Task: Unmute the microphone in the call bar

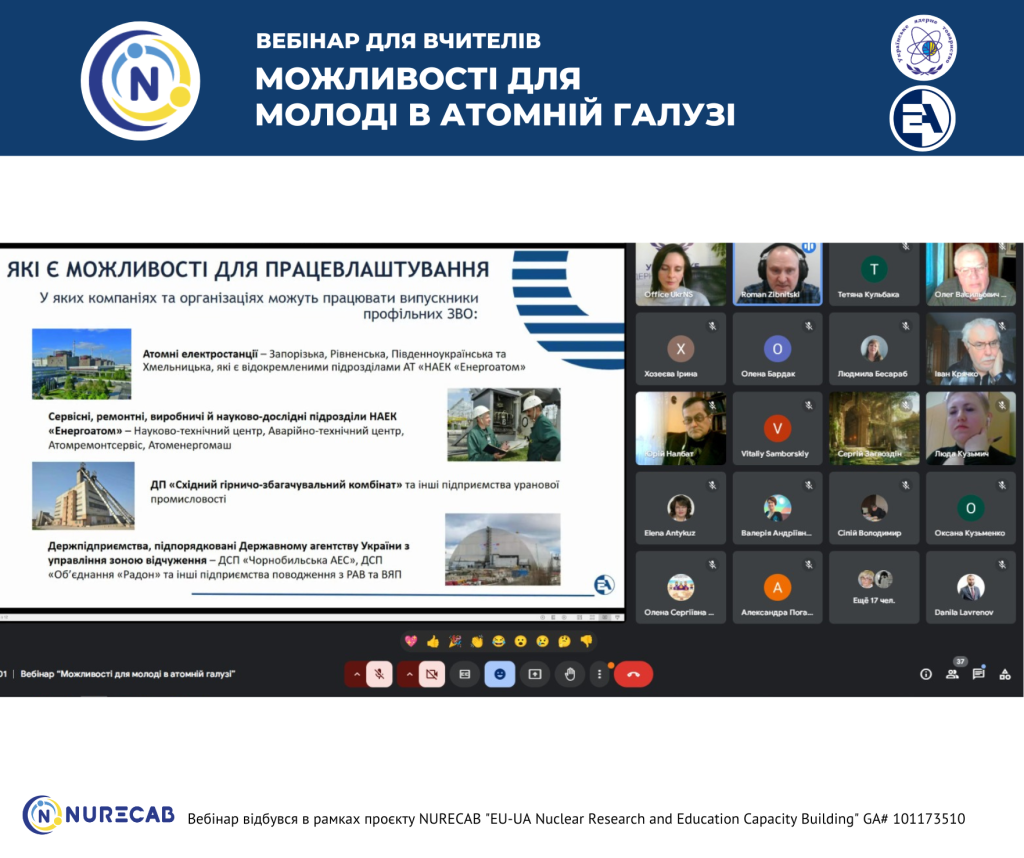Action: (379, 674)
